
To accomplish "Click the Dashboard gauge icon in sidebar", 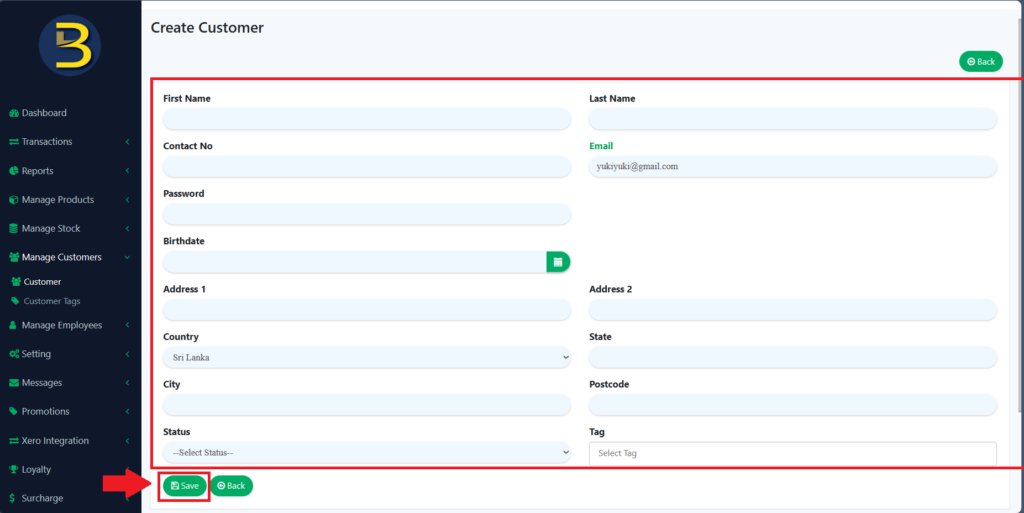I will pyautogui.click(x=14, y=113).
